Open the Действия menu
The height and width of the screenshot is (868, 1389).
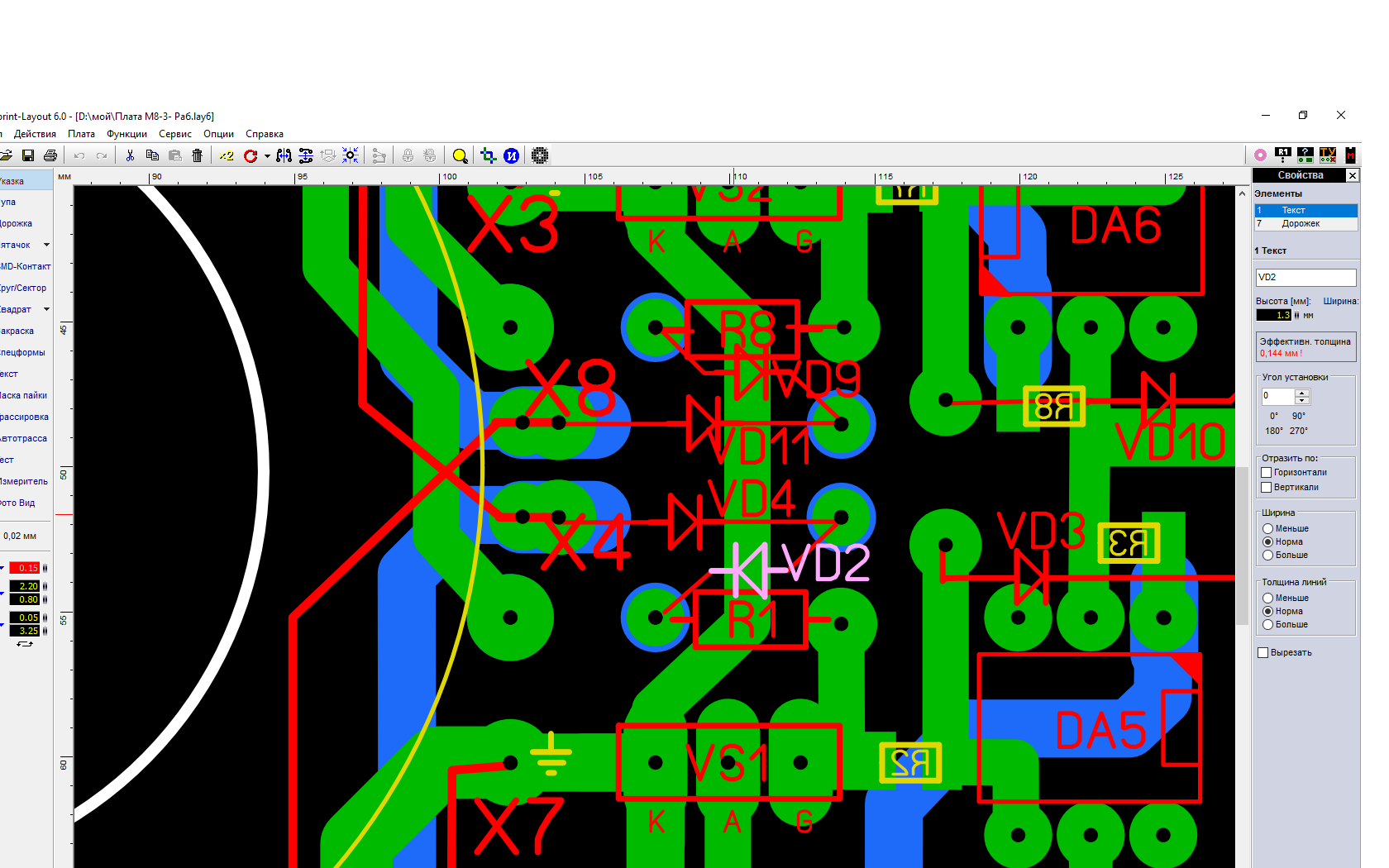pos(35,134)
